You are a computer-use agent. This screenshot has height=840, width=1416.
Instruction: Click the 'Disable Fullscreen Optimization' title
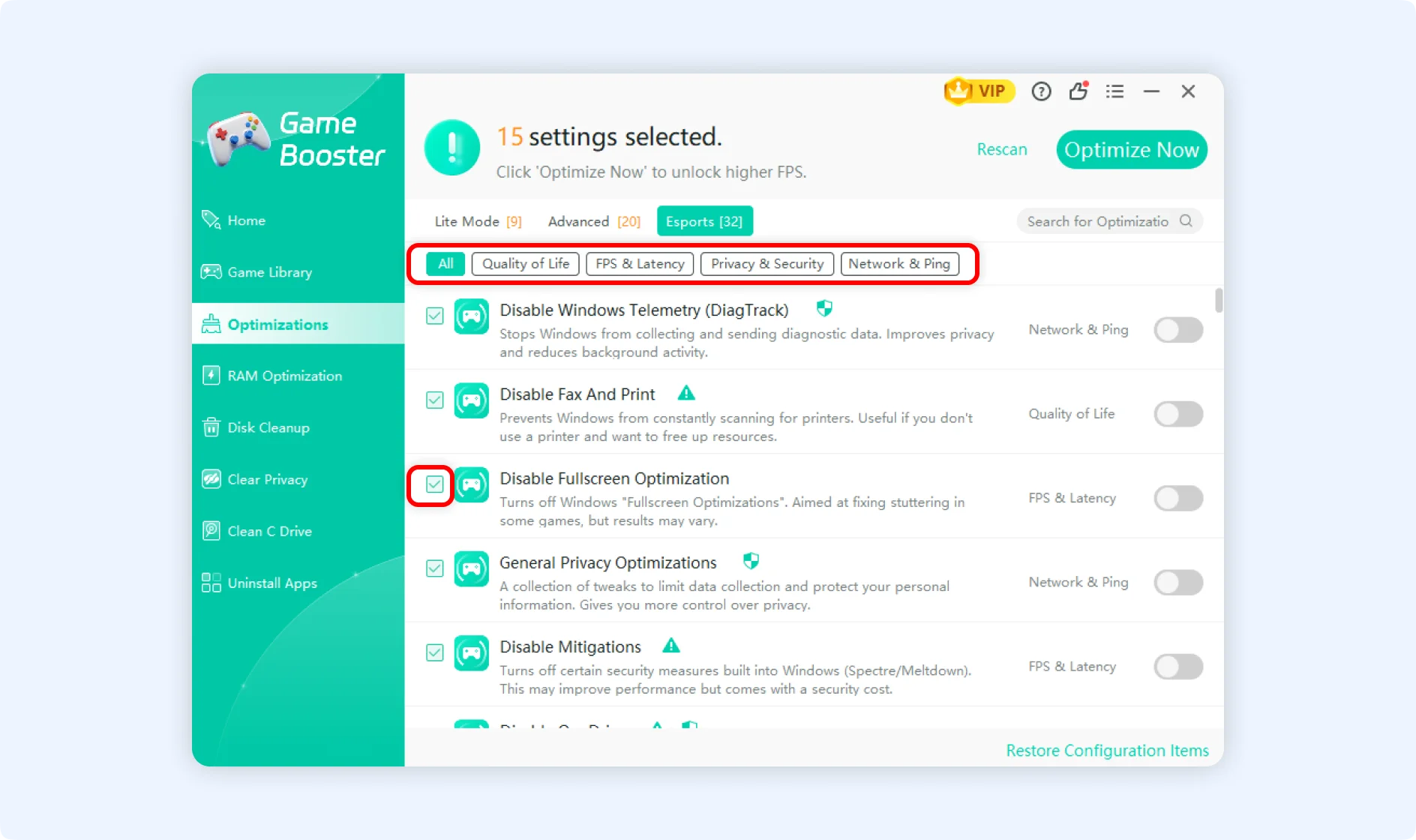[614, 478]
